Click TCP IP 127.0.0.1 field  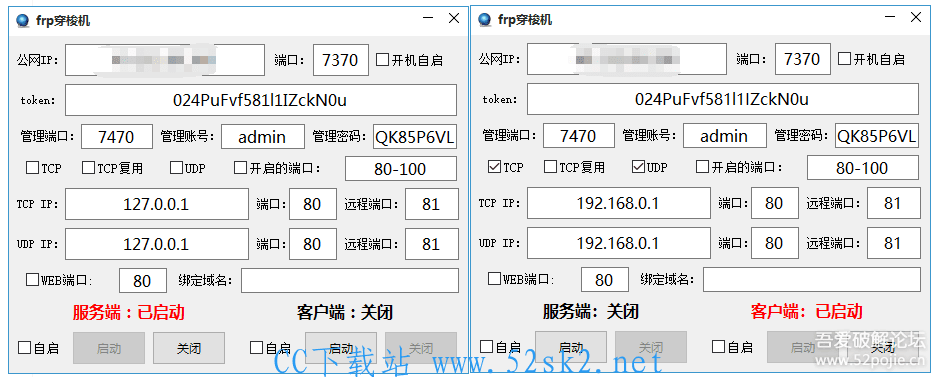point(157,204)
